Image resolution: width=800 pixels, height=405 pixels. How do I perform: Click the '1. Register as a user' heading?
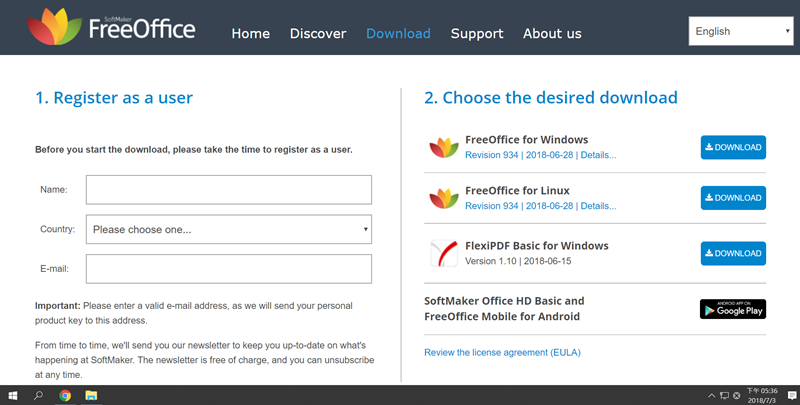114,97
